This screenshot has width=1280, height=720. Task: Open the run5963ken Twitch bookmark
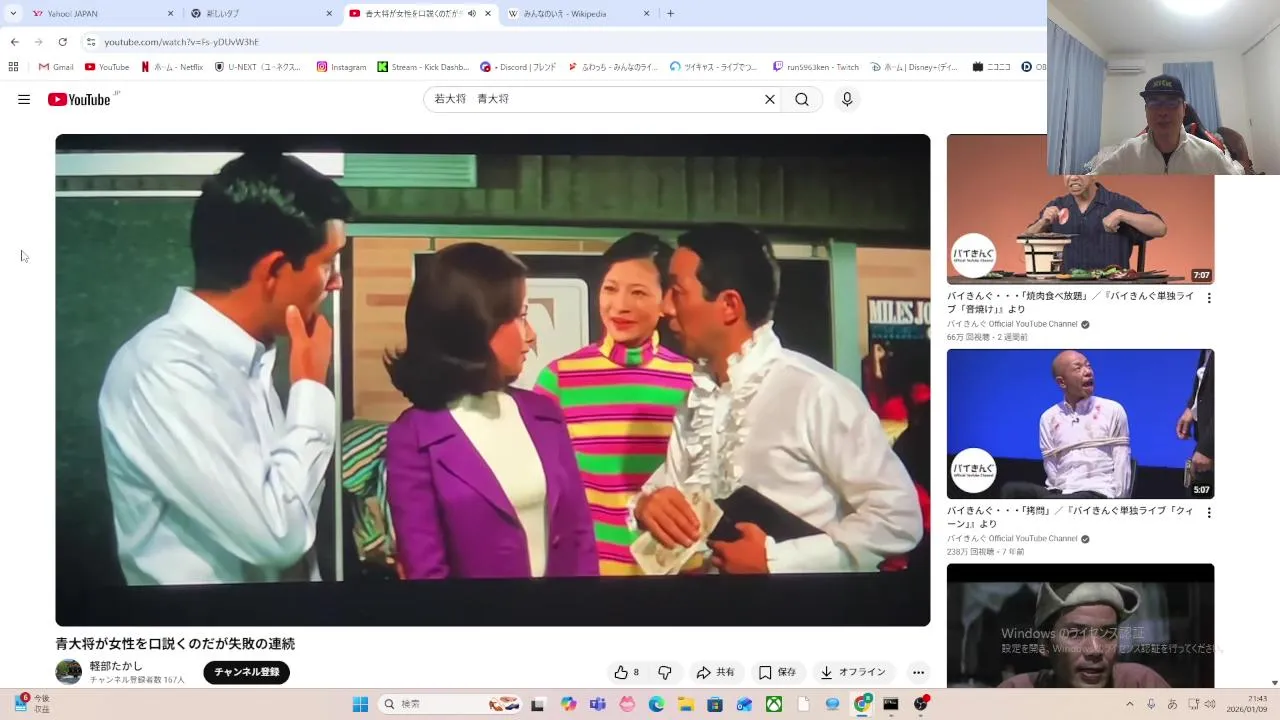pos(816,67)
